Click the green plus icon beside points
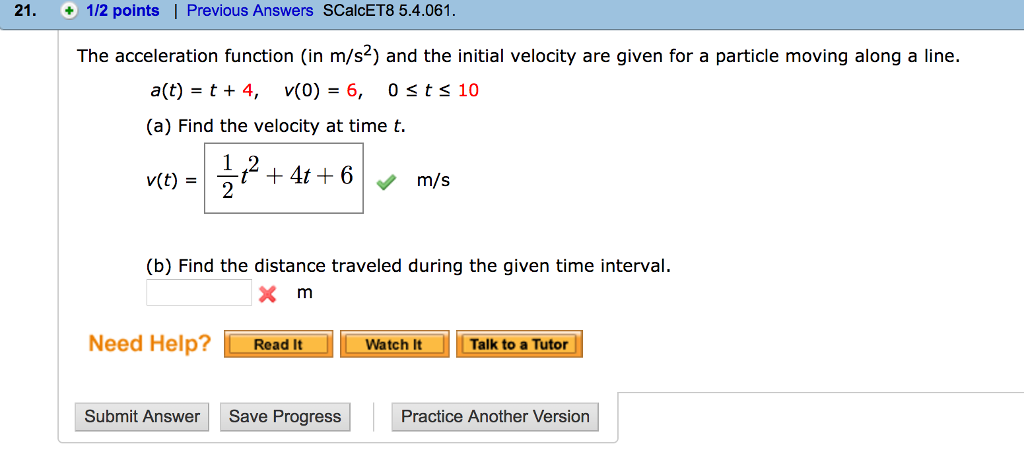This screenshot has width=1024, height=450. pyautogui.click(x=68, y=11)
